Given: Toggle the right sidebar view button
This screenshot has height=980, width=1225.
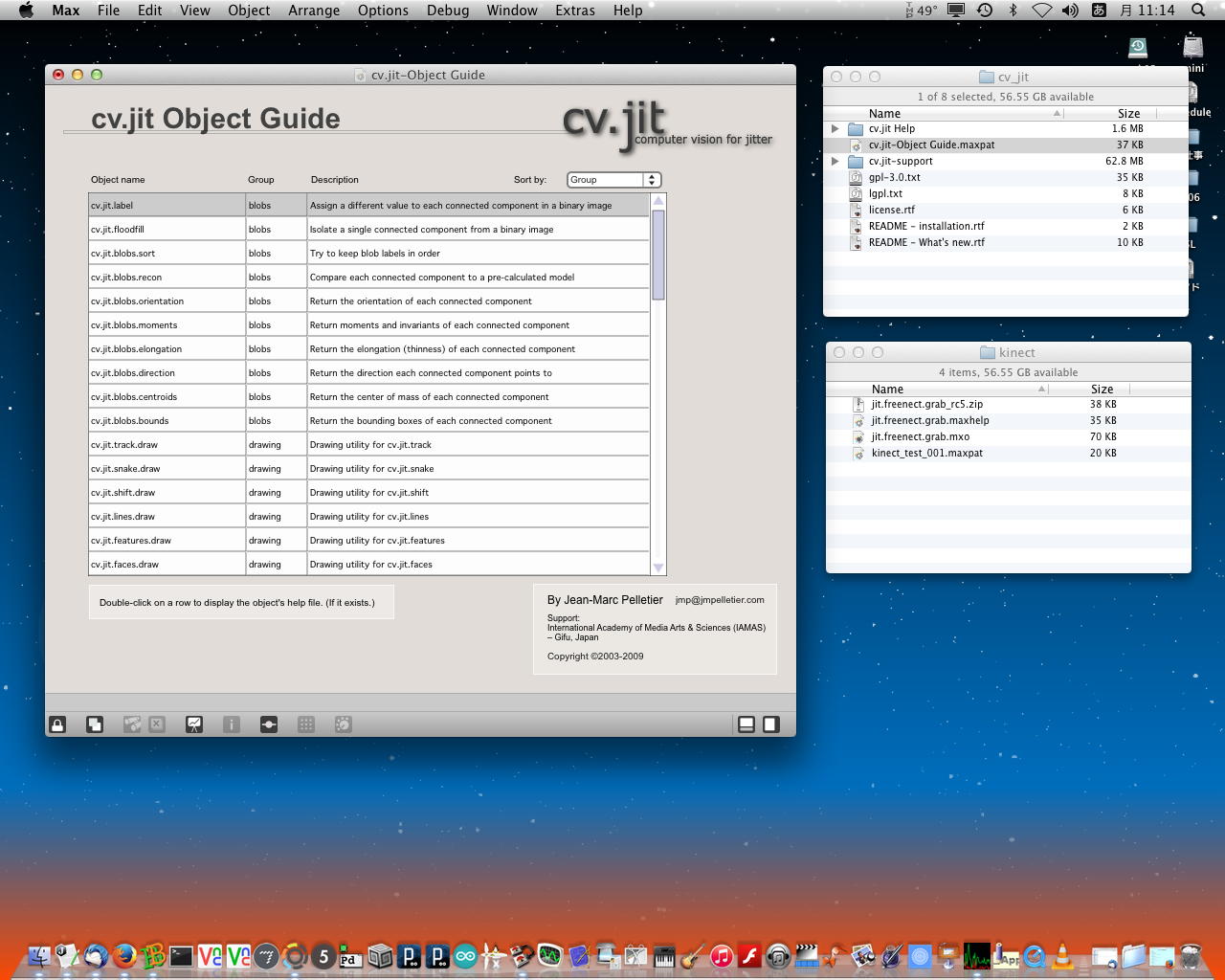Looking at the screenshot, I should 770,724.
